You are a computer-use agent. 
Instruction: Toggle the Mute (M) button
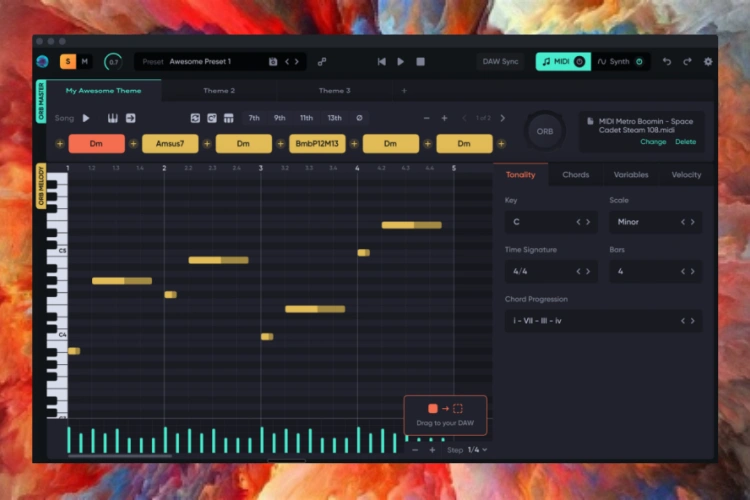click(85, 61)
